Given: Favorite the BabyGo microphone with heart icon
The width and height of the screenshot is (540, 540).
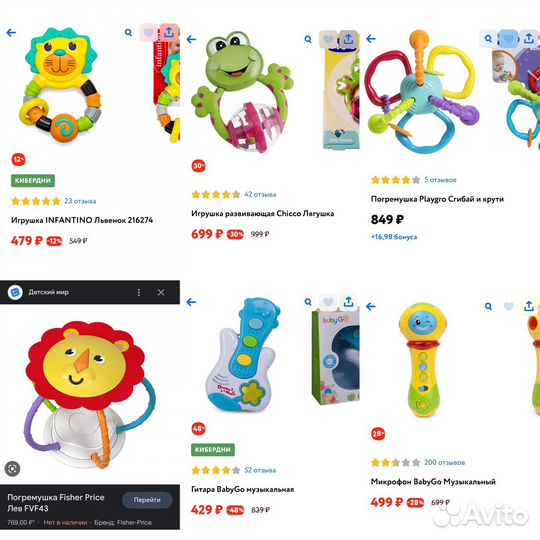Looking at the screenshot, I should (x=509, y=306).
